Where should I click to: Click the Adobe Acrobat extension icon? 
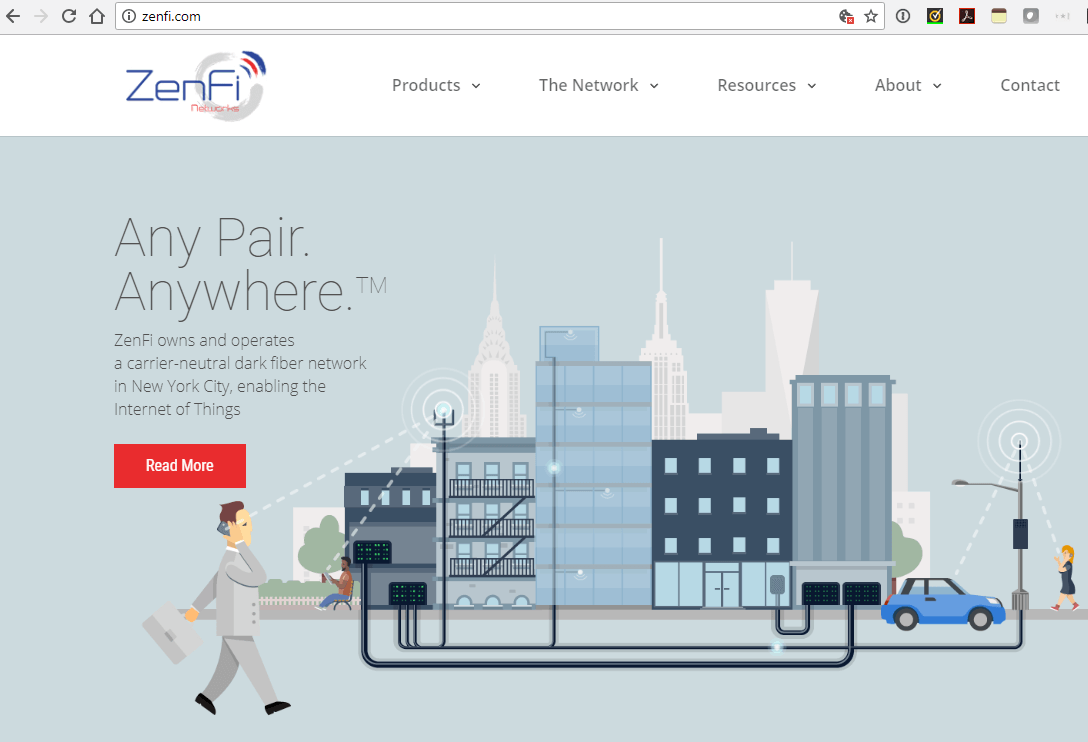(967, 16)
